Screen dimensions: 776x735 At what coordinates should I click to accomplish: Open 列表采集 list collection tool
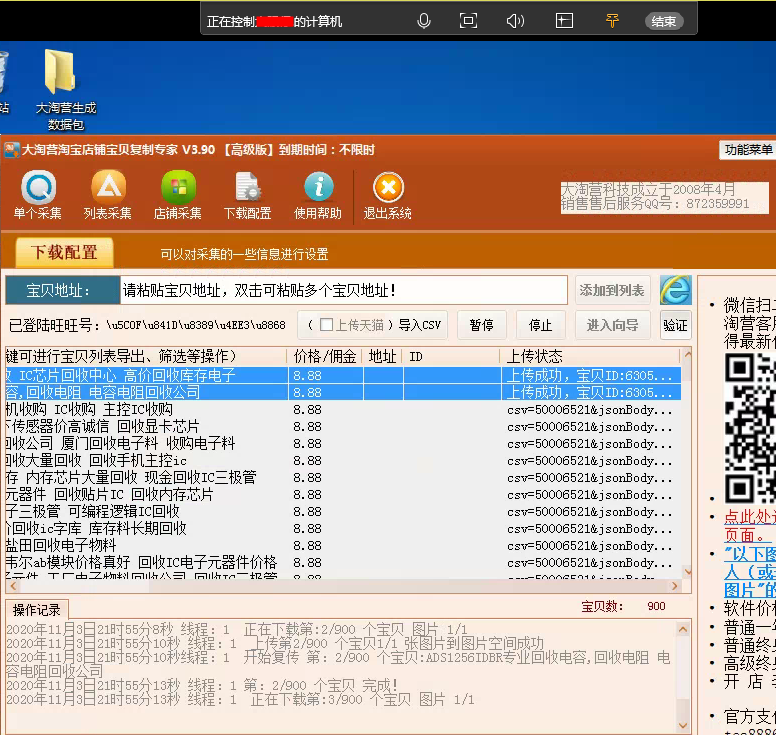click(108, 195)
